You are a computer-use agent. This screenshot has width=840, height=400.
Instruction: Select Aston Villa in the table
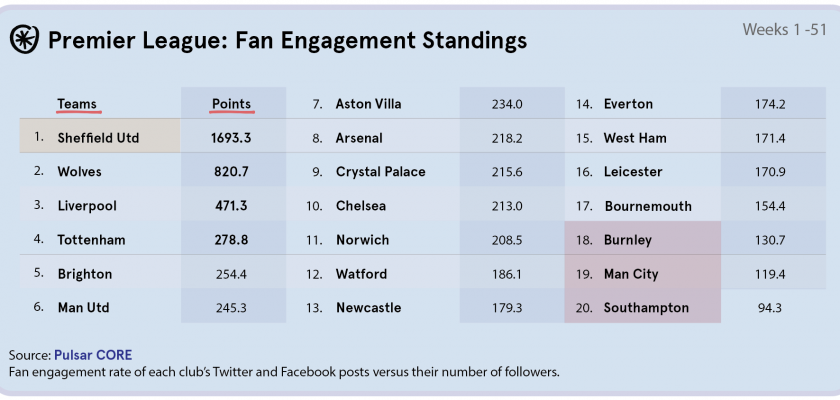pyautogui.click(x=369, y=104)
